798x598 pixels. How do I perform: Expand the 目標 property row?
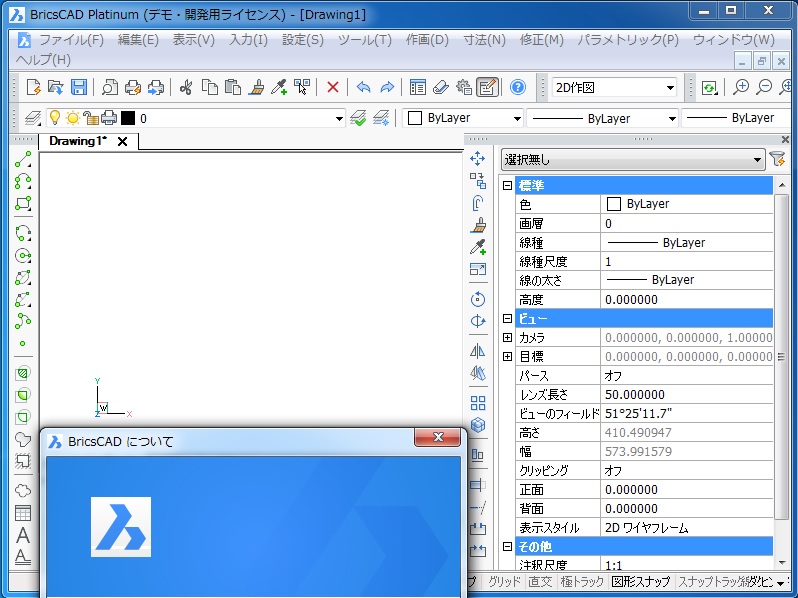(507, 356)
